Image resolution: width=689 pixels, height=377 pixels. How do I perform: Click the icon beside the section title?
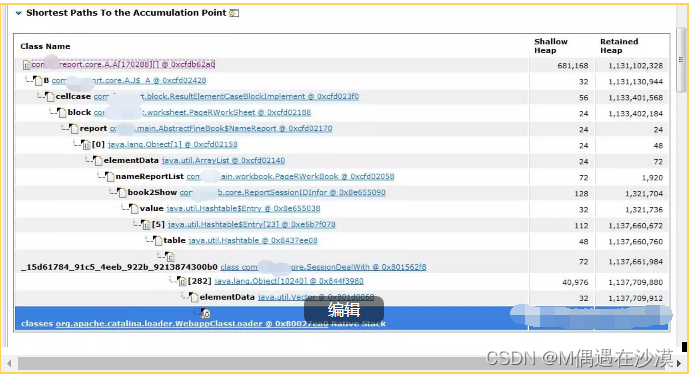click(234, 13)
